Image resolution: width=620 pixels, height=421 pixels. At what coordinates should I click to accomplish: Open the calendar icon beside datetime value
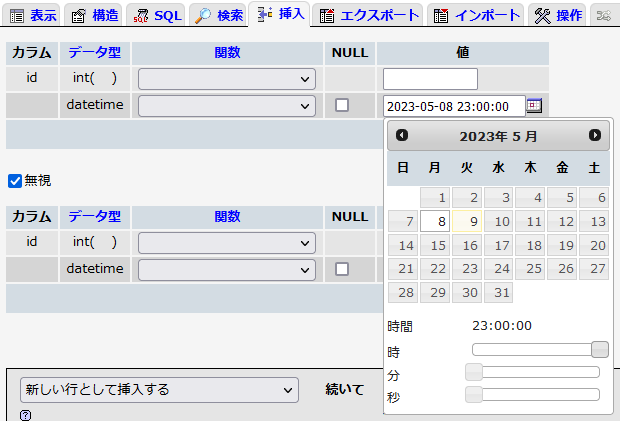[x=534, y=105]
